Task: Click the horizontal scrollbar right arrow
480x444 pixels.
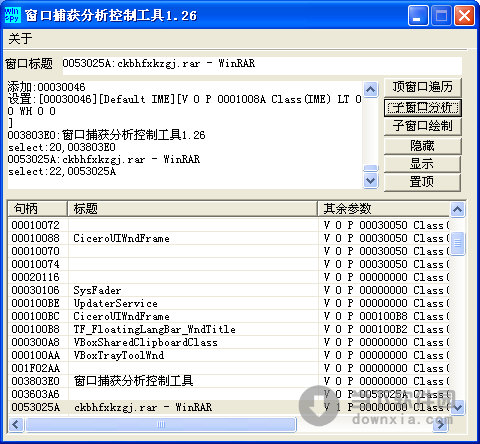Action: (441, 424)
